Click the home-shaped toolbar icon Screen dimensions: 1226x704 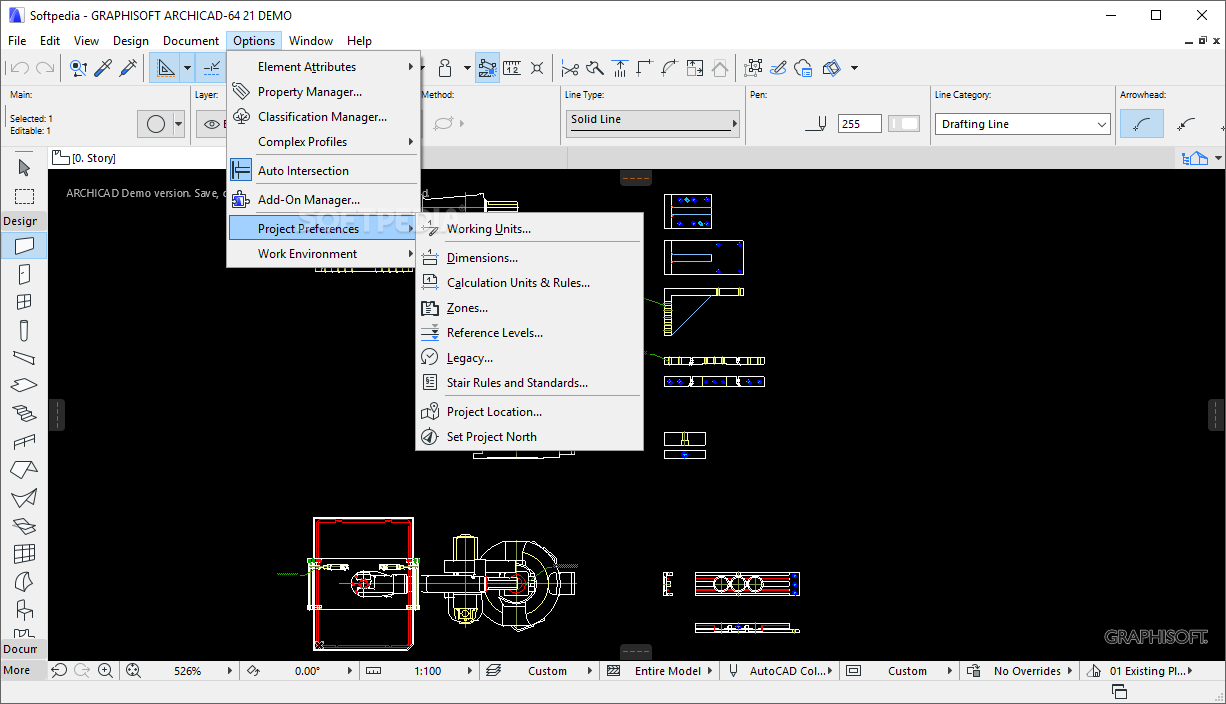click(x=719, y=68)
